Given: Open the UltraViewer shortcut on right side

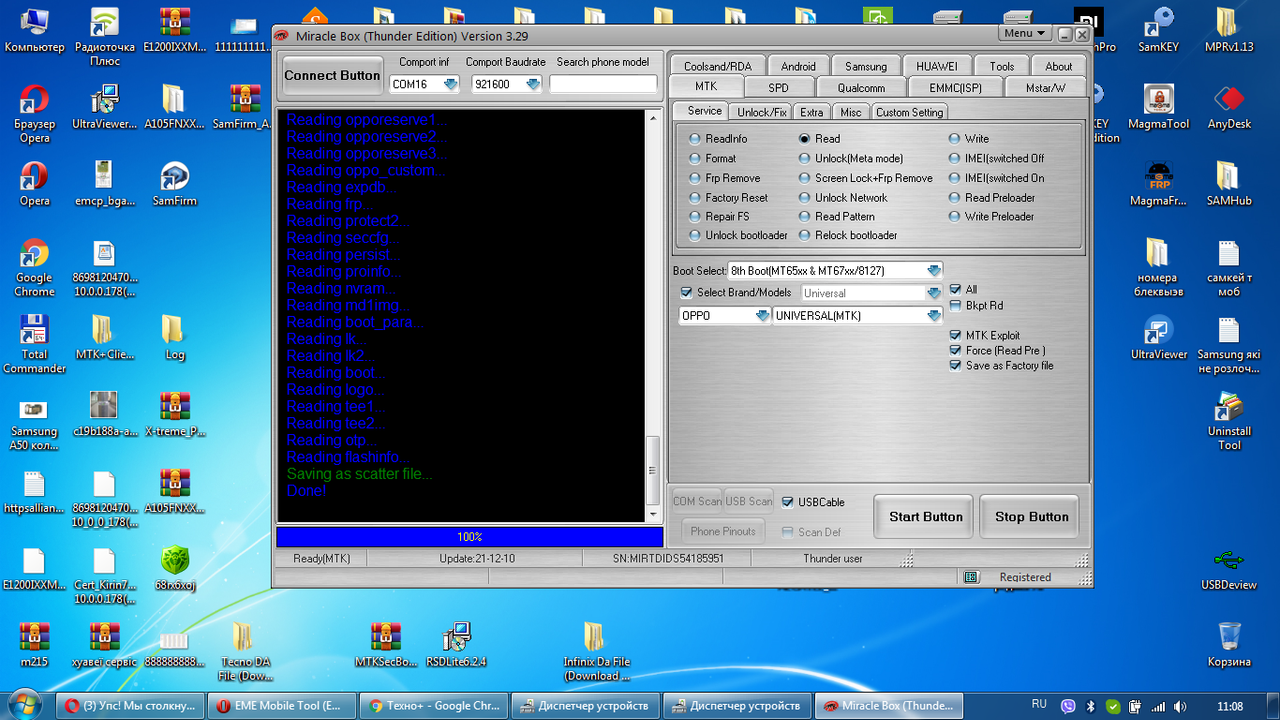Looking at the screenshot, I should [1159, 337].
